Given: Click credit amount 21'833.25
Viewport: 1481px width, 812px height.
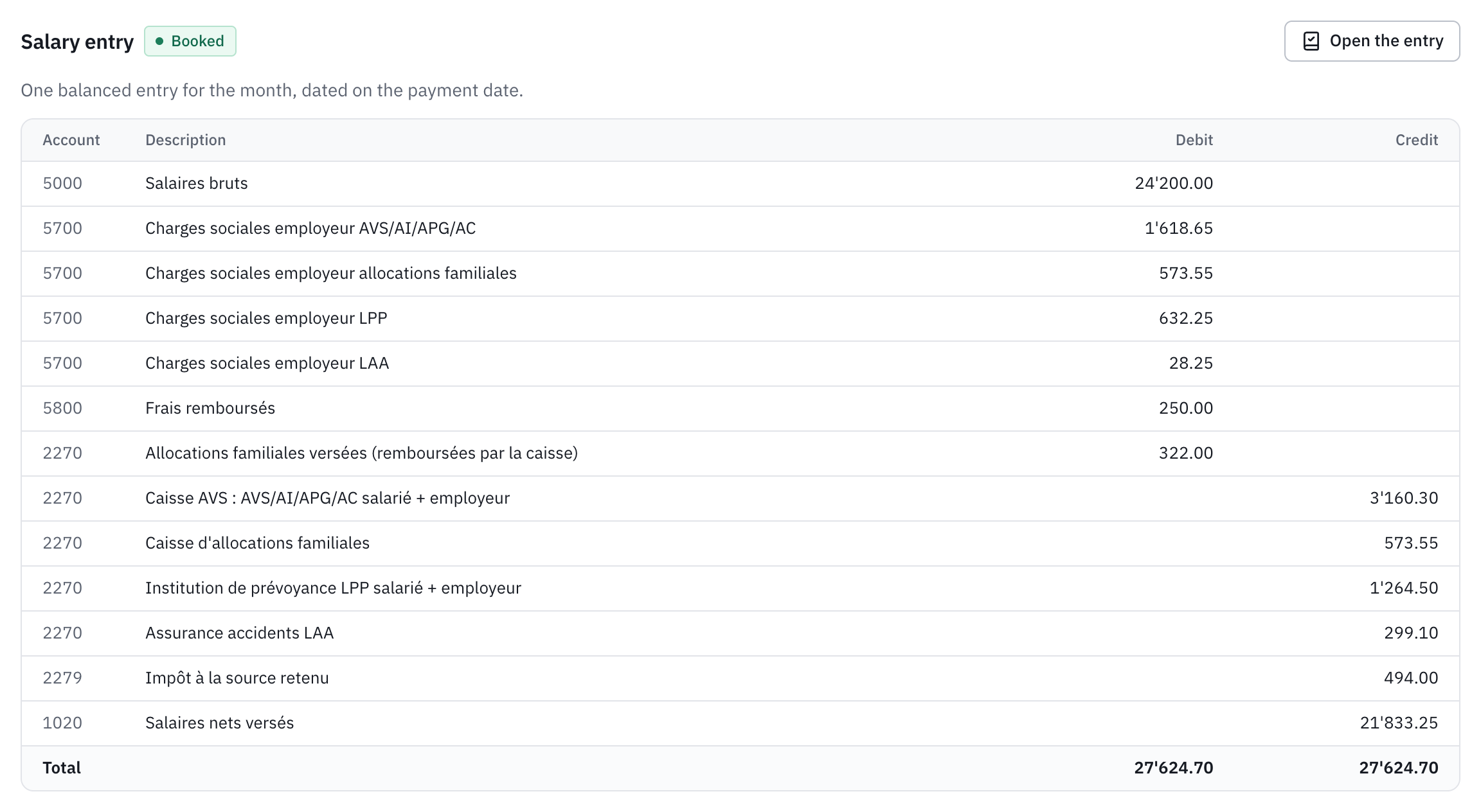Looking at the screenshot, I should 1399,723.
